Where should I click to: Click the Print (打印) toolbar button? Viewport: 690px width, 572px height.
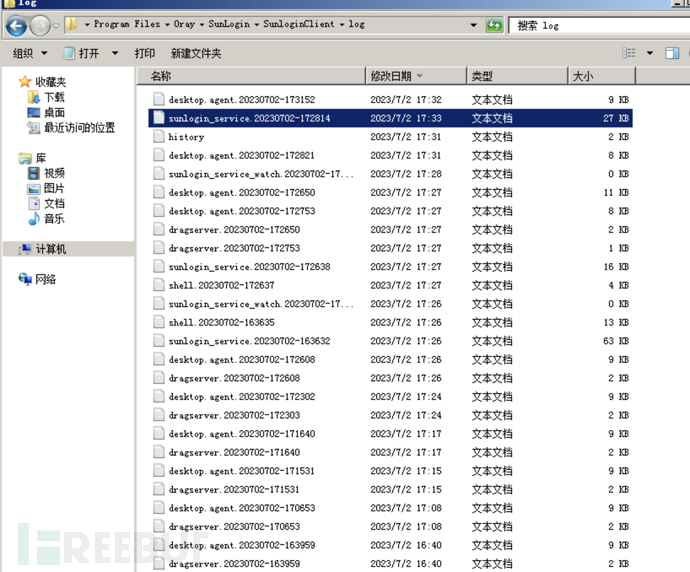pyautogui.click(x=144, y=53)
